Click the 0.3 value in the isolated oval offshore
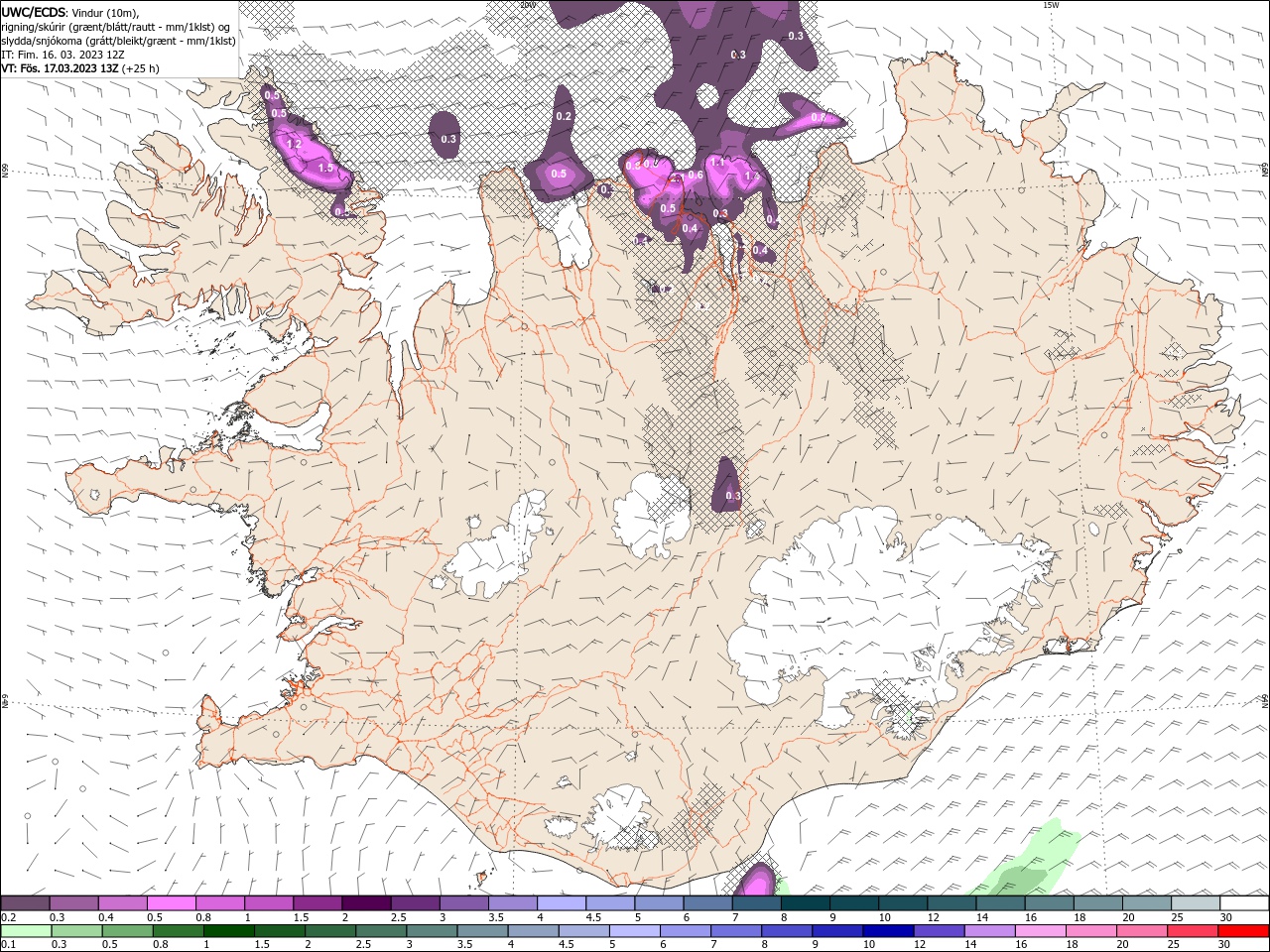 pos(448,140)
